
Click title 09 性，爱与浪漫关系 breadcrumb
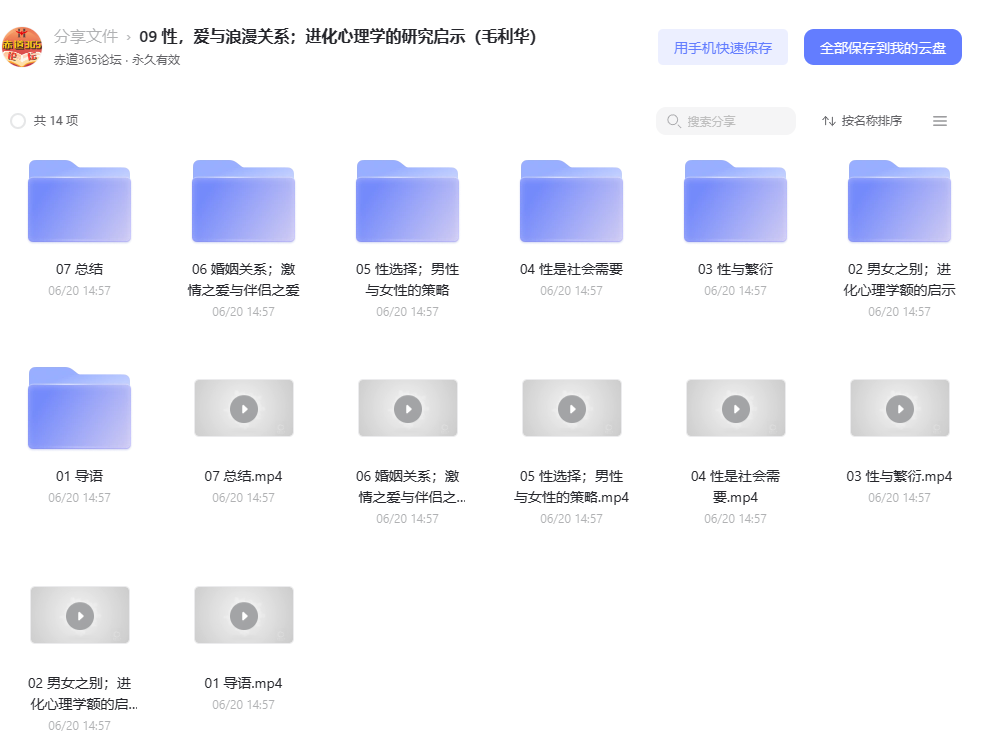tap(338, 36)
